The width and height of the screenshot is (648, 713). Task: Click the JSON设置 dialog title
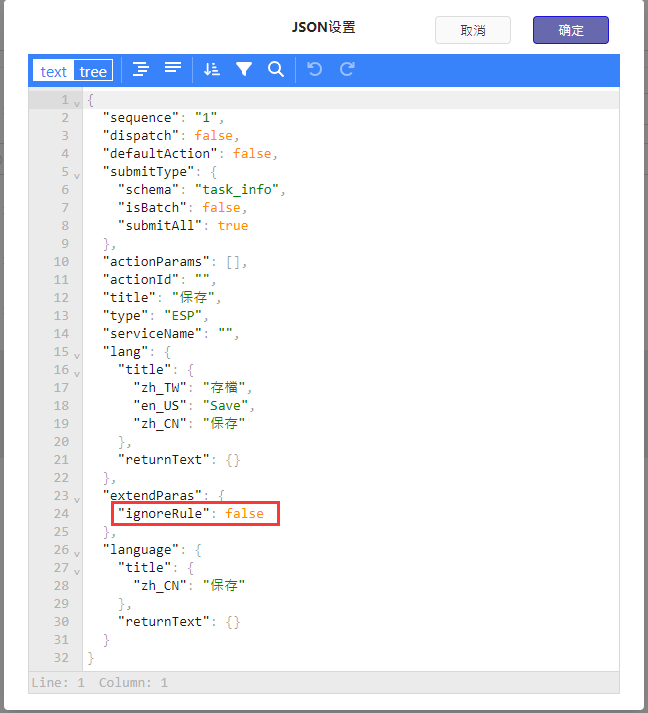click(323, 27)
